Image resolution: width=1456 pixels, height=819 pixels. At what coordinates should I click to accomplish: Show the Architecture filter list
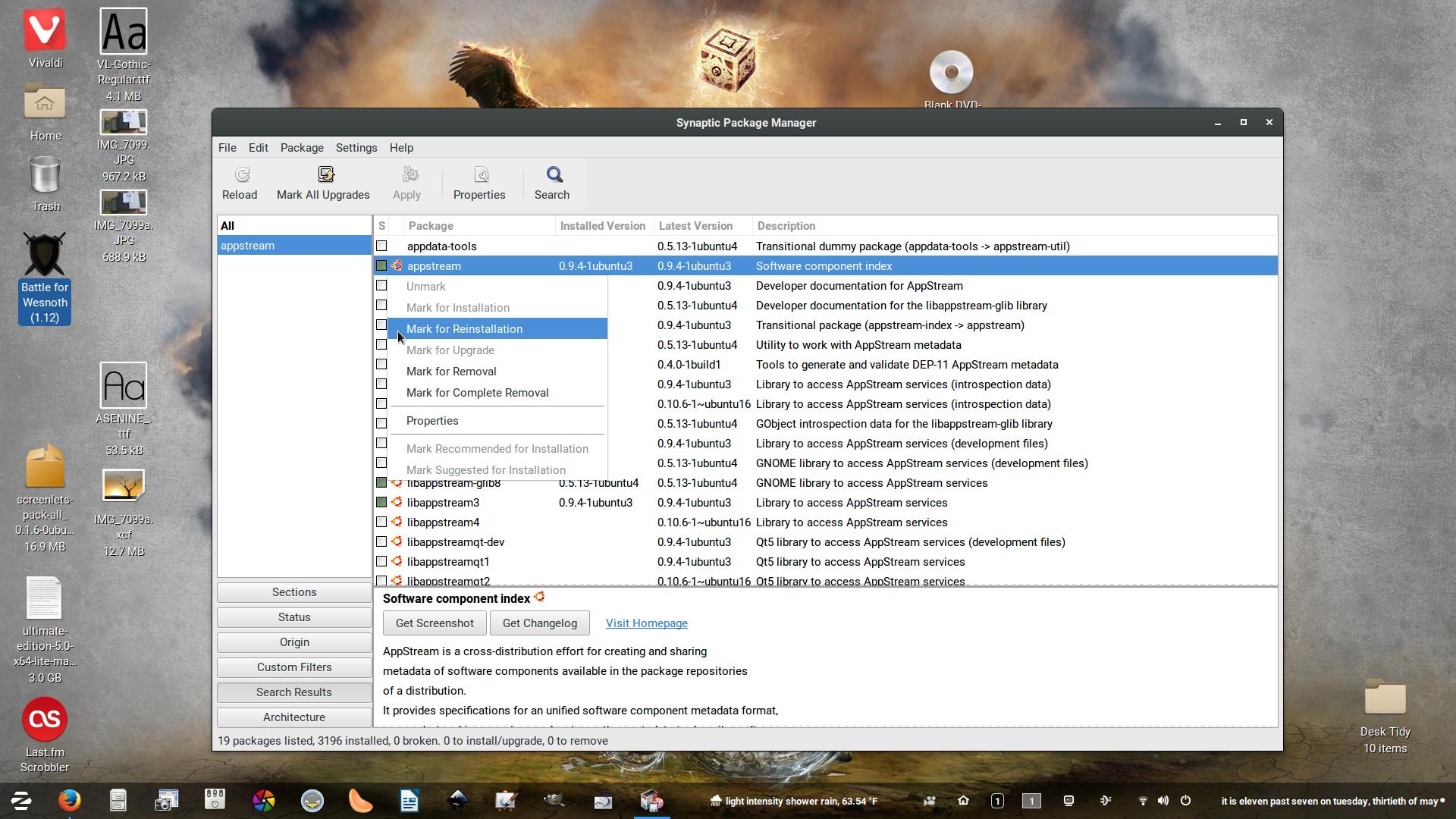click(x=294, y=717)
